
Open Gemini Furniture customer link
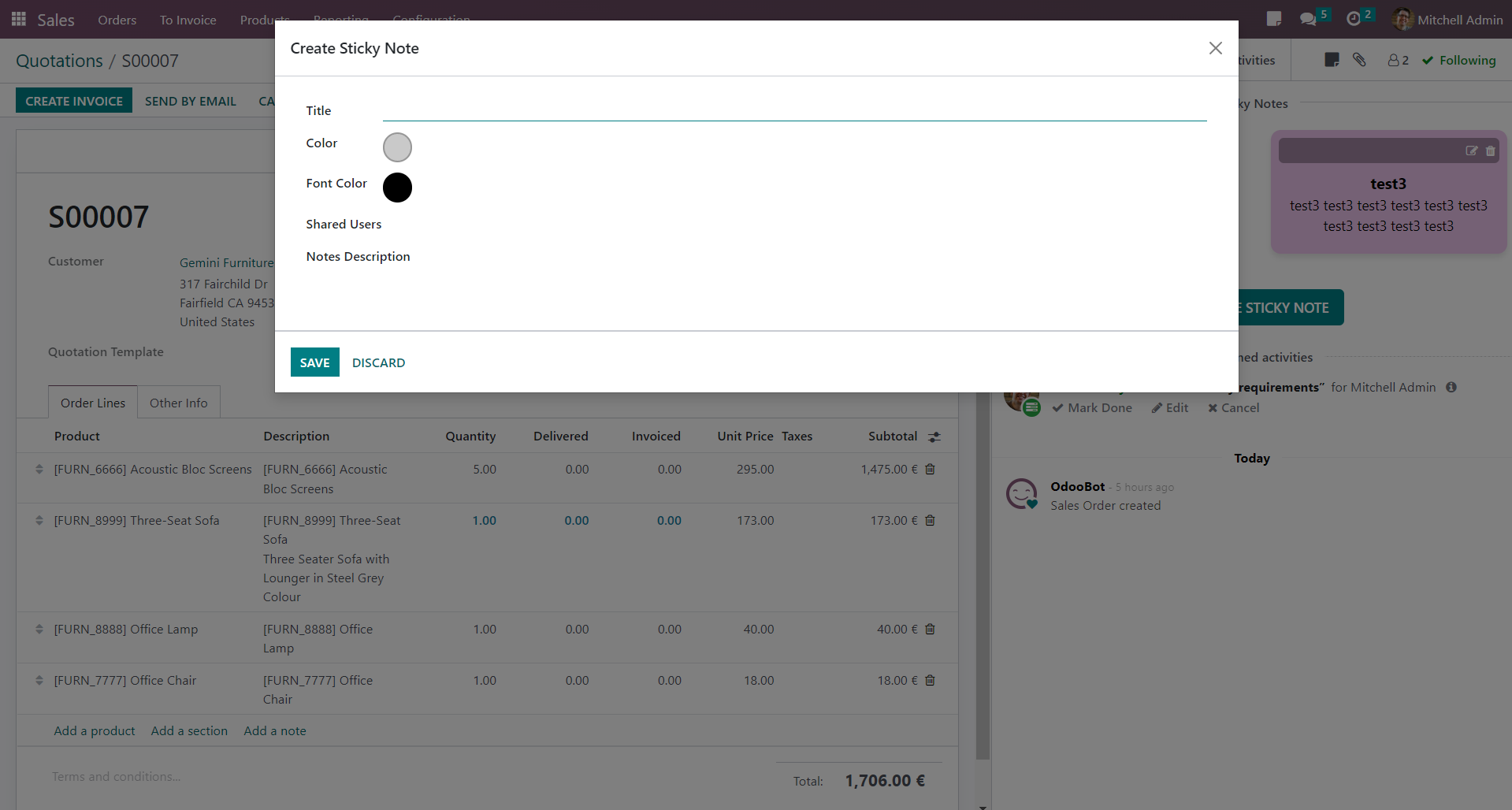point(227,262)
